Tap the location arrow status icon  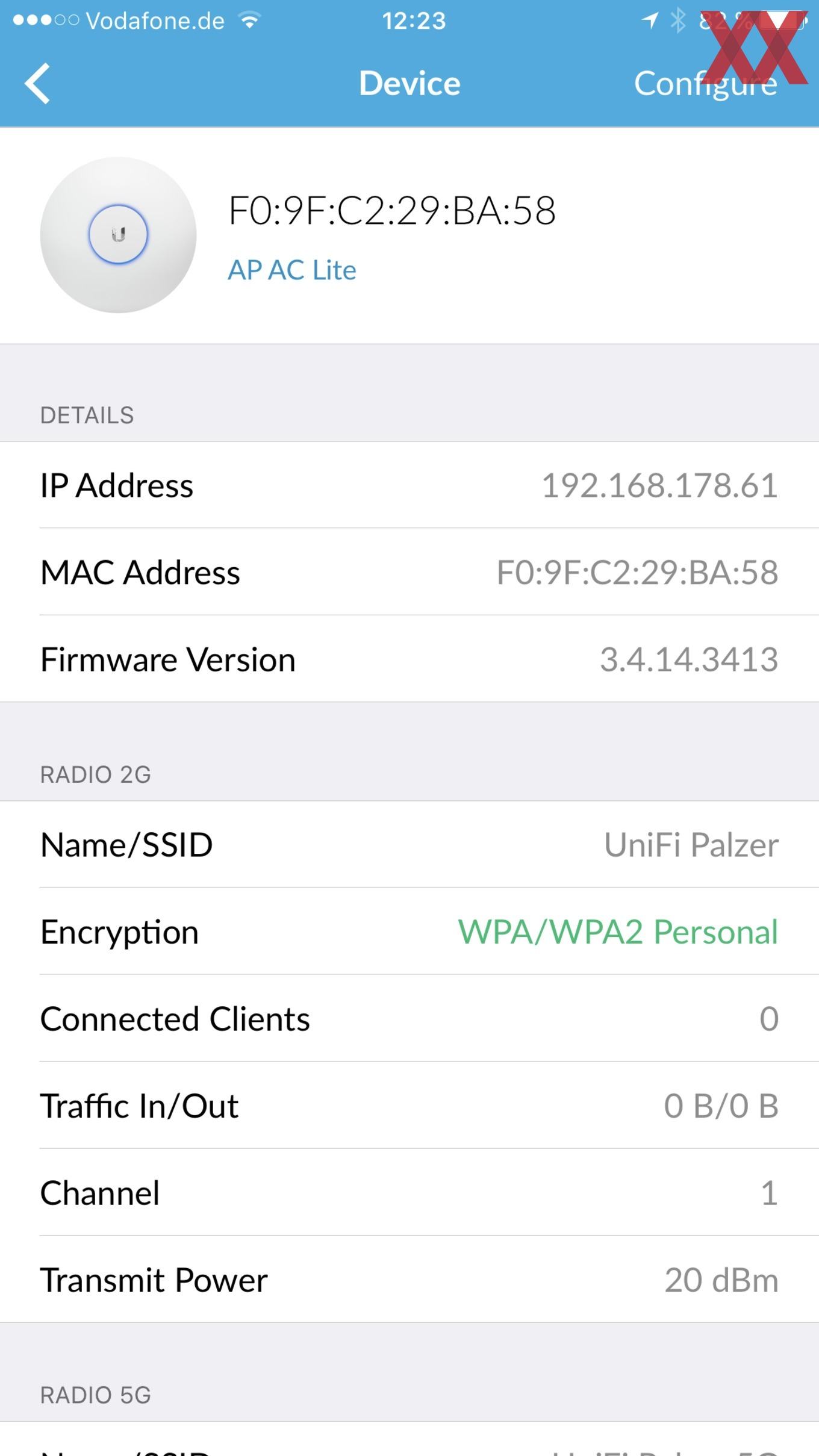(650, 21)
